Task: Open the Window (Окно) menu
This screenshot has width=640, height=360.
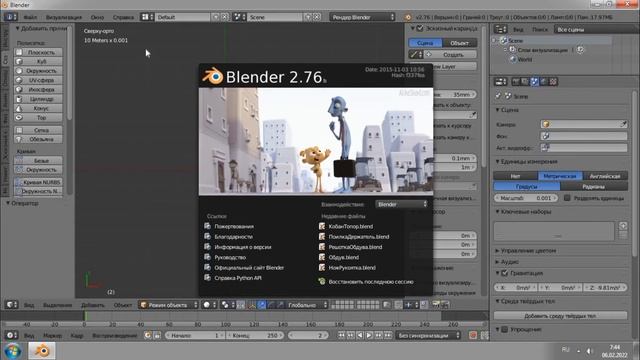Action: tap(97, 17)
